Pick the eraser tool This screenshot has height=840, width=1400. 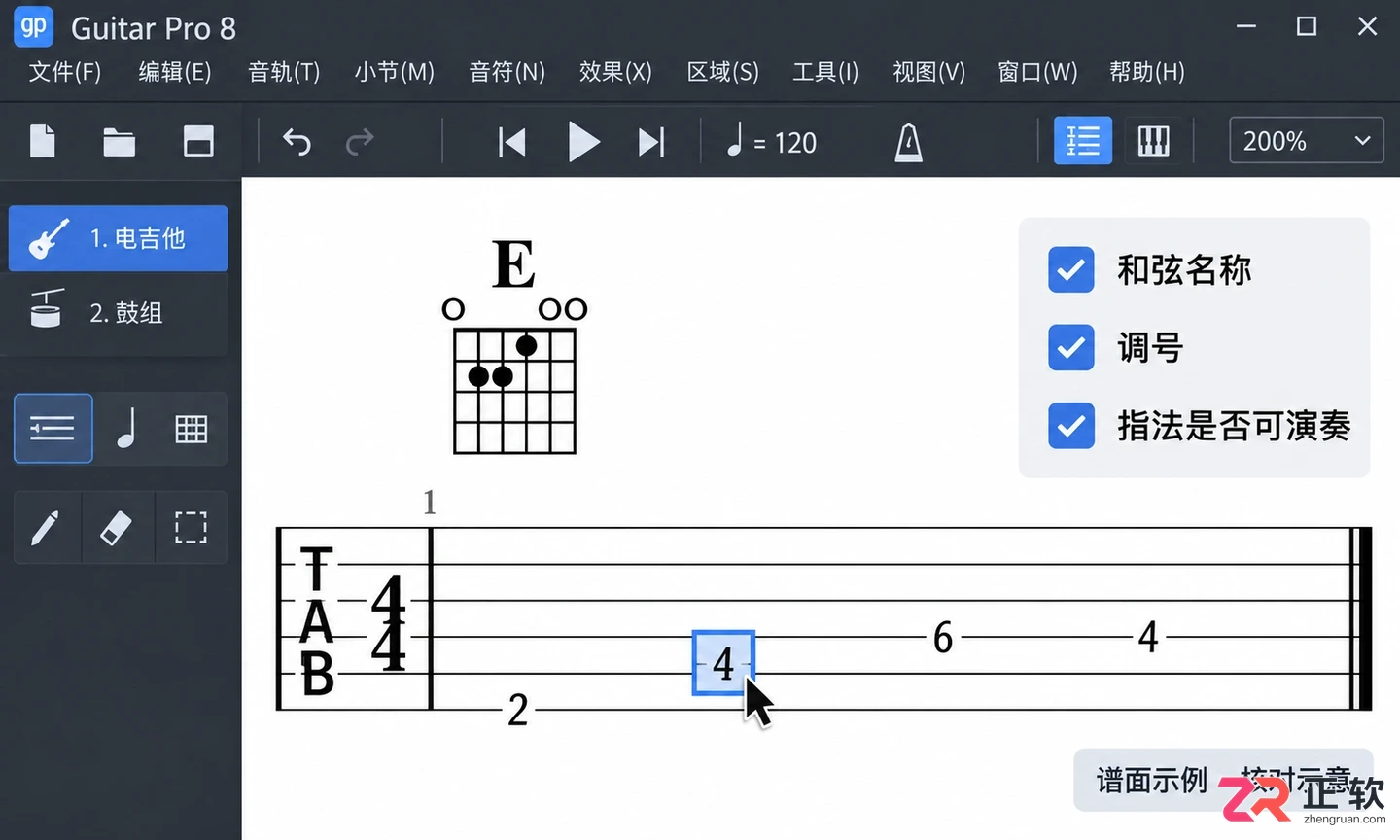(116, 528)
